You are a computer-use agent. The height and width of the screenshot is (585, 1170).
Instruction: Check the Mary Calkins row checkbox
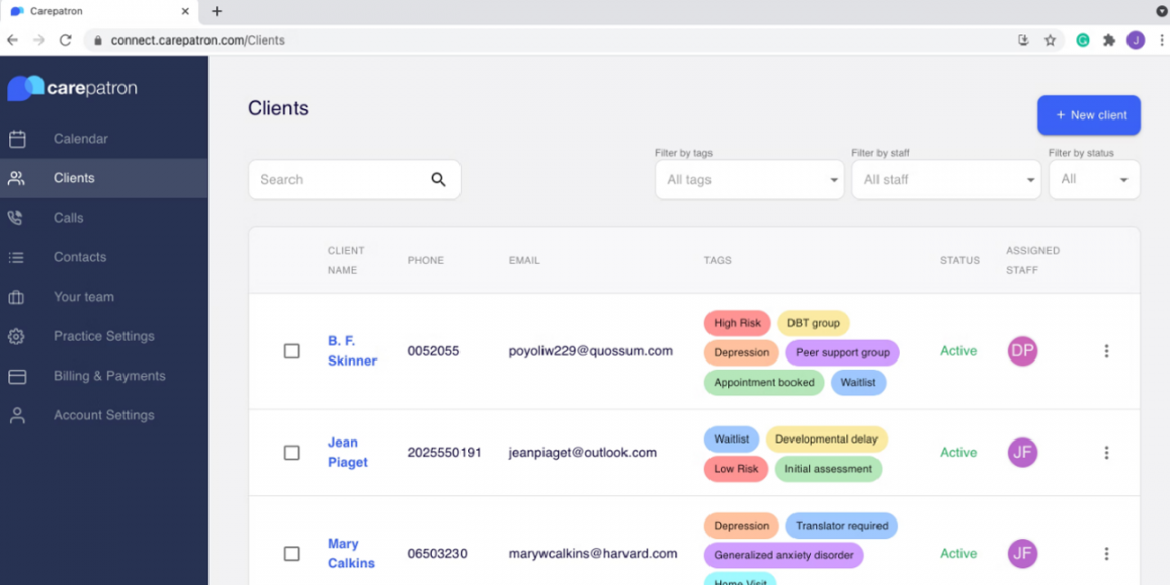click(x=292, y=554)
